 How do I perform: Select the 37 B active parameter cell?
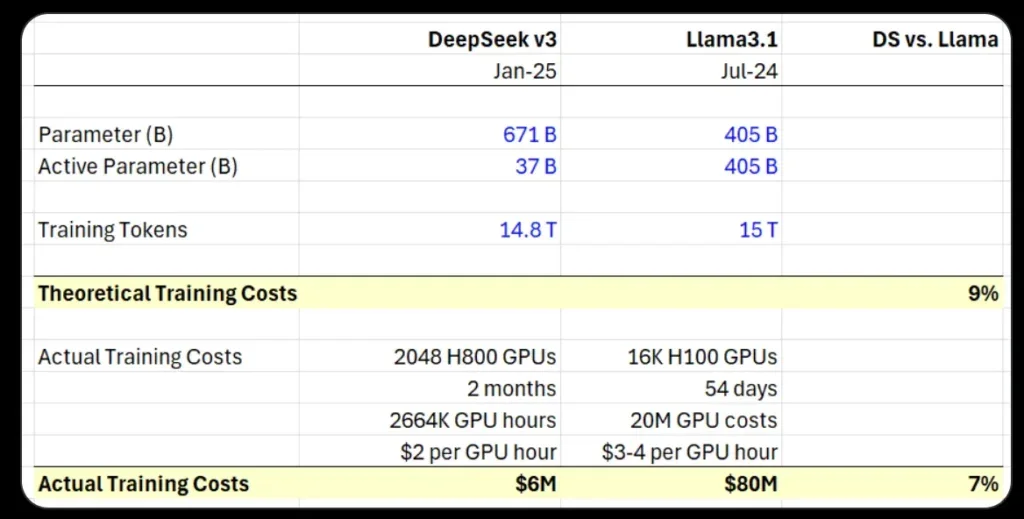[x=536, y=167]
